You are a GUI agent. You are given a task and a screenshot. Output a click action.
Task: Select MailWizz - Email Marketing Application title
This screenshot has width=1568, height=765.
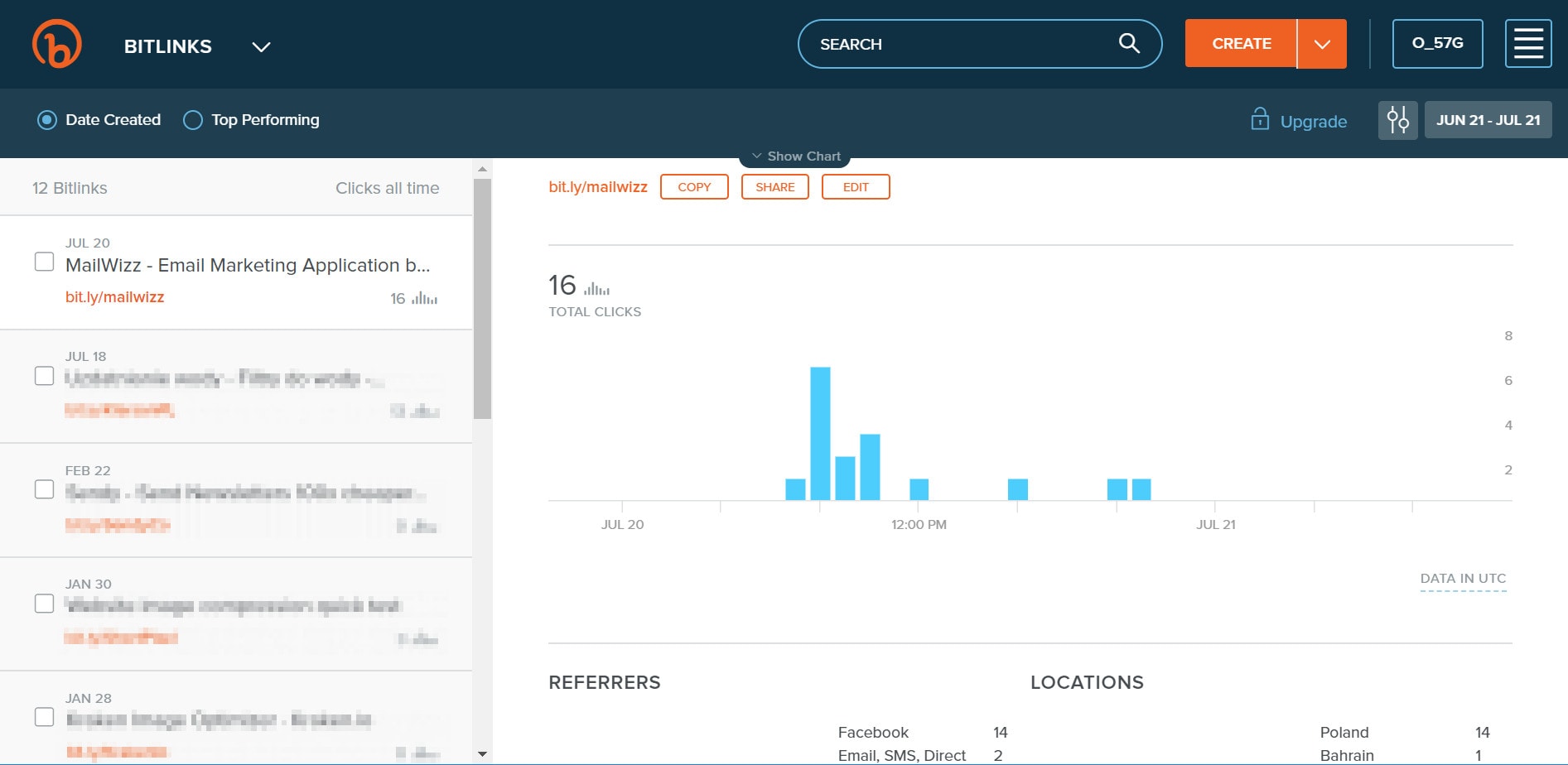[x=248, y=265]
